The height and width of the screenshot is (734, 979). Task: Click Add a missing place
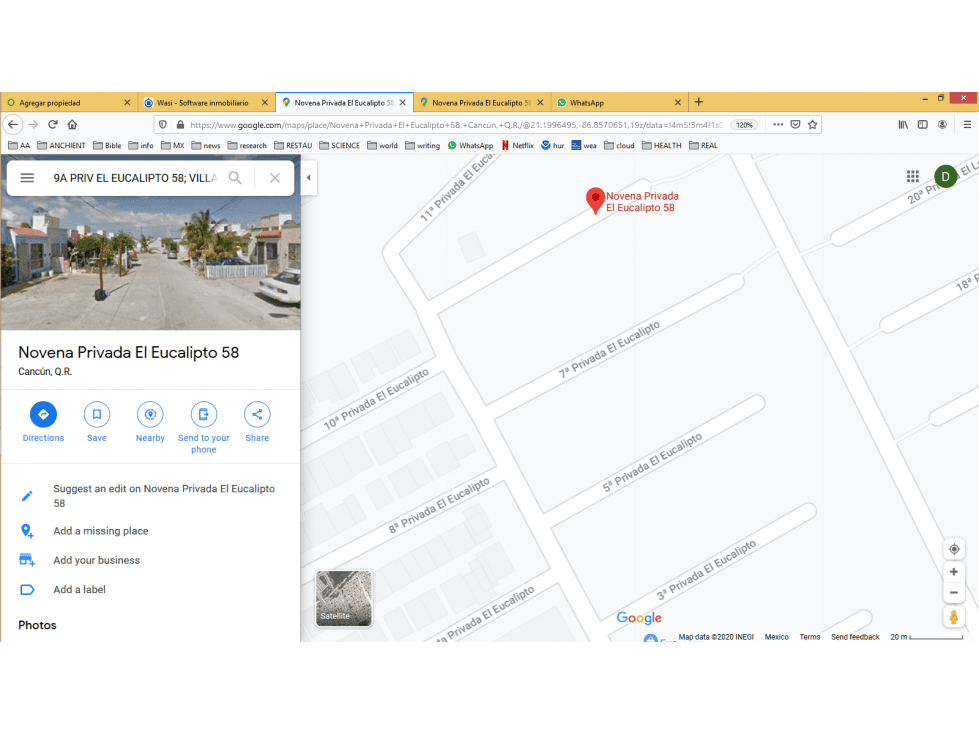pyautogui.click(x=101, y=531)
